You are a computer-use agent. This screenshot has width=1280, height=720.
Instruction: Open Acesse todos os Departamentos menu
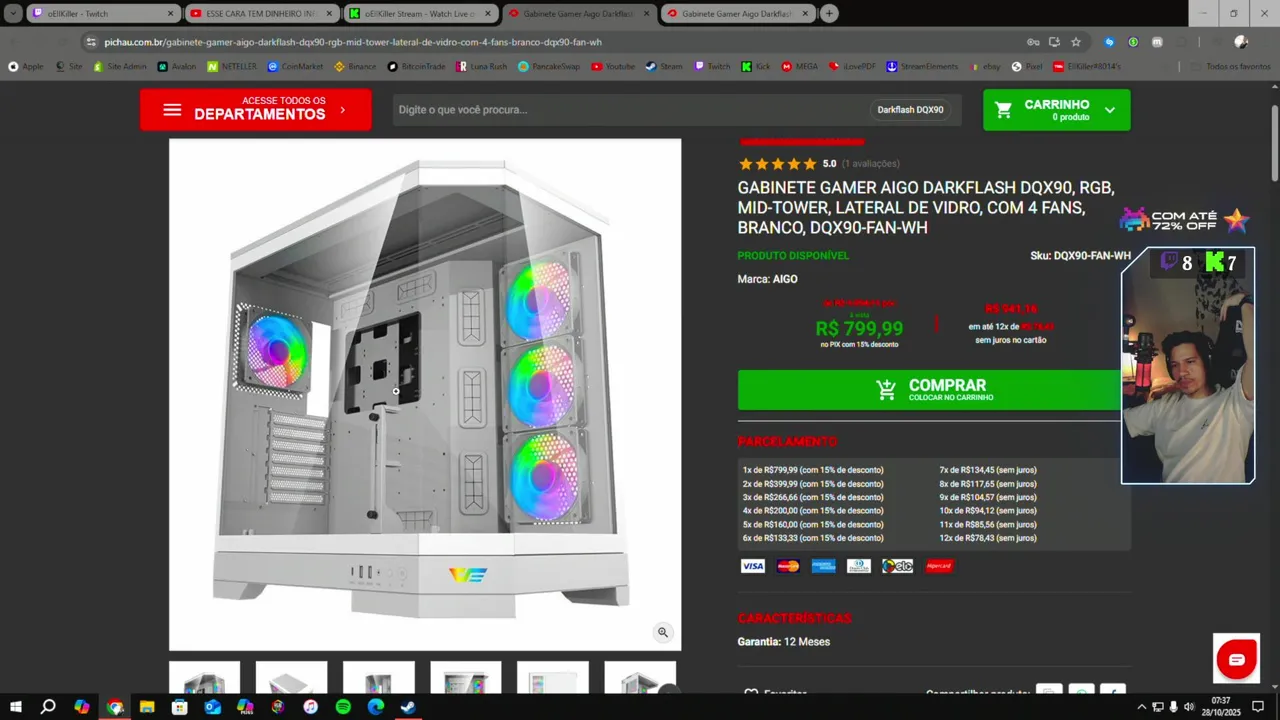tap(256, 110)
